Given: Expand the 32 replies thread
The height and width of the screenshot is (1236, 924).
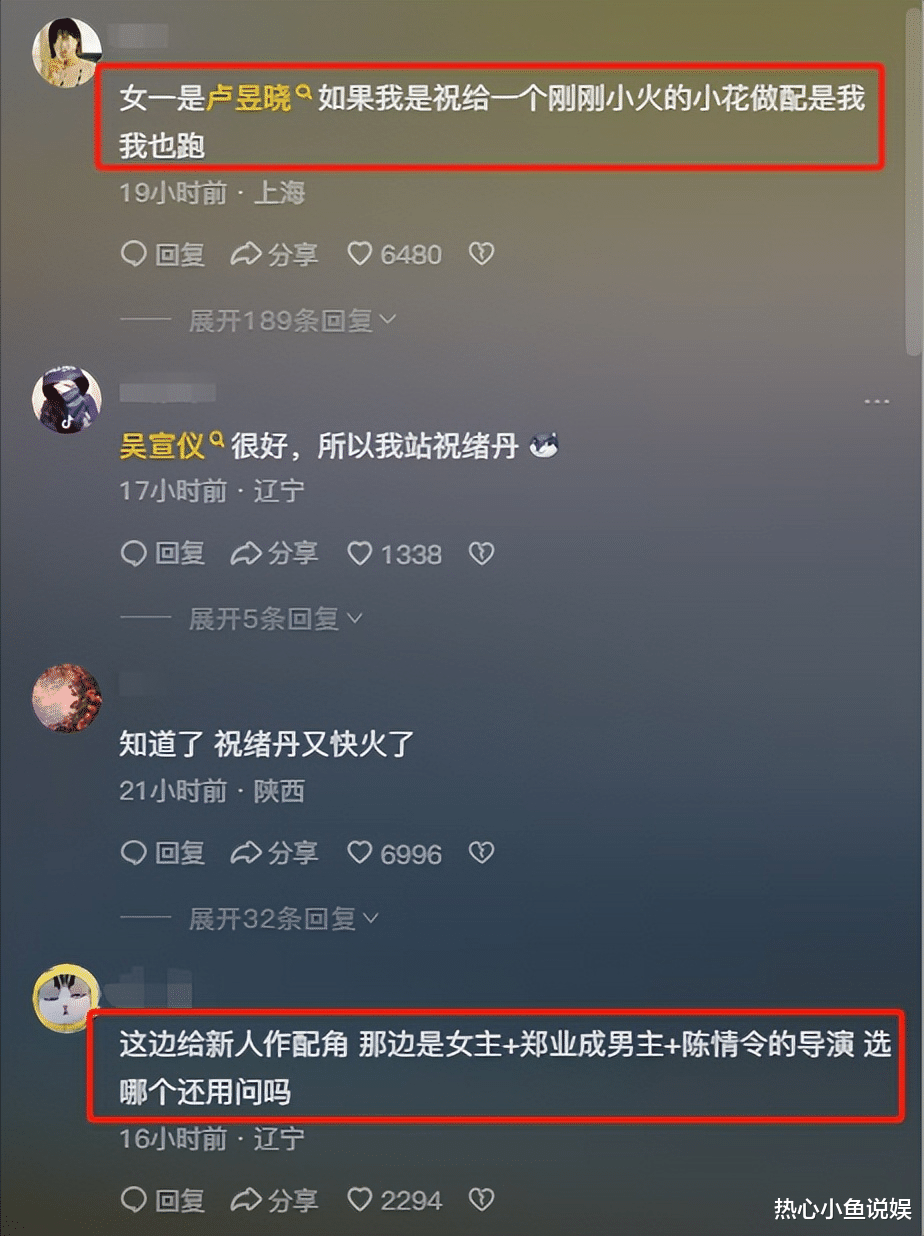Looking at the screenshot, I should tap(284, 918).
